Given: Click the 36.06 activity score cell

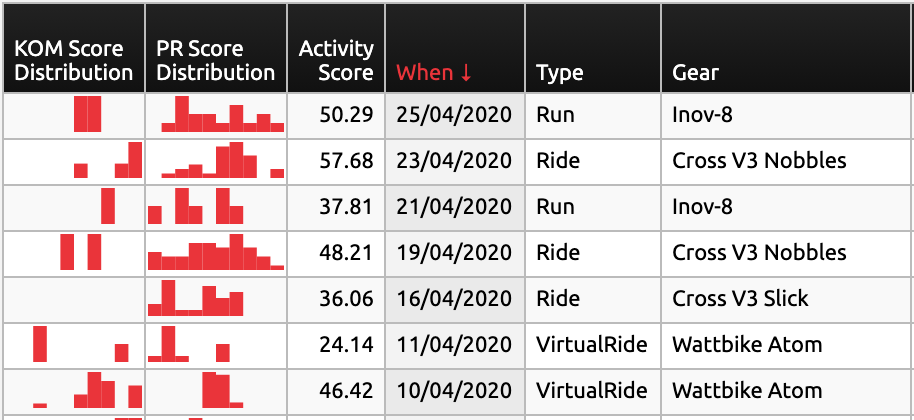Looking at the screenshot, I should click(x=336, y=299).
